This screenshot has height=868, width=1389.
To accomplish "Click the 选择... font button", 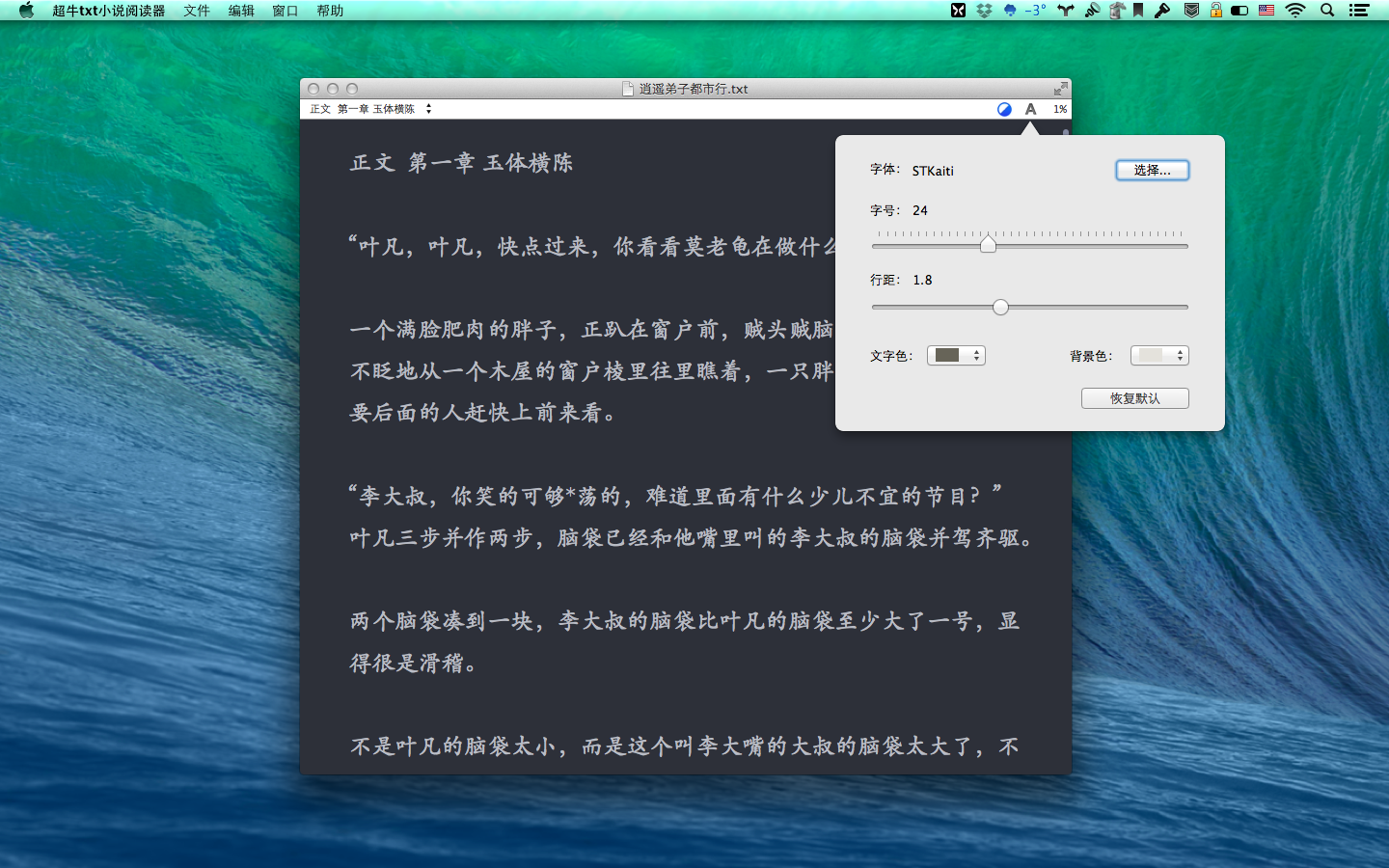I will pyautogui.click(x=1153, y=170).
